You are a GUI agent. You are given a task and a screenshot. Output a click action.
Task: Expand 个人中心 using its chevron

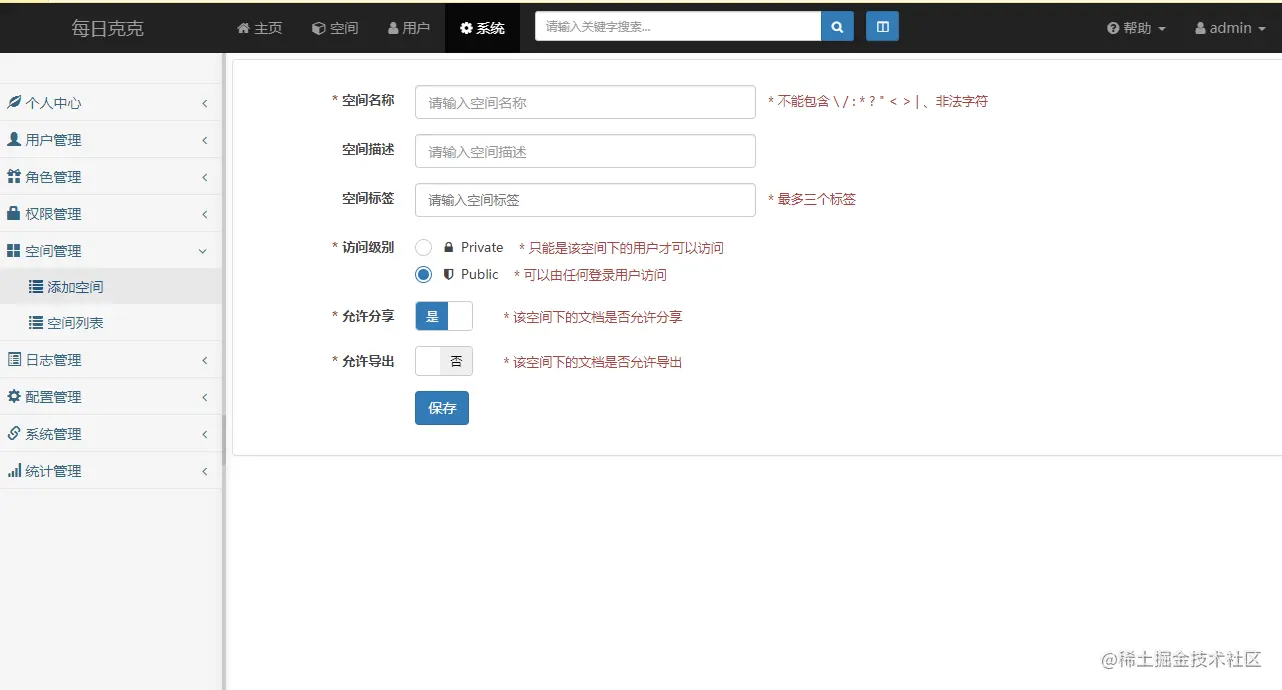point(204,103)
